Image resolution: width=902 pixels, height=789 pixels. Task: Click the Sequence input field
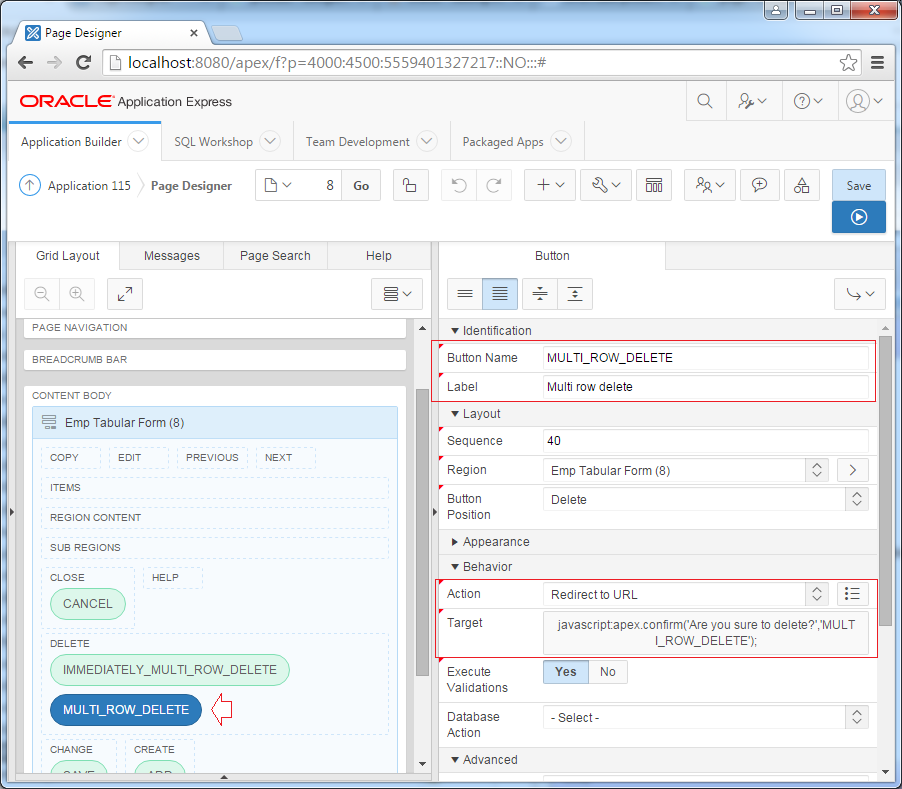706,441
